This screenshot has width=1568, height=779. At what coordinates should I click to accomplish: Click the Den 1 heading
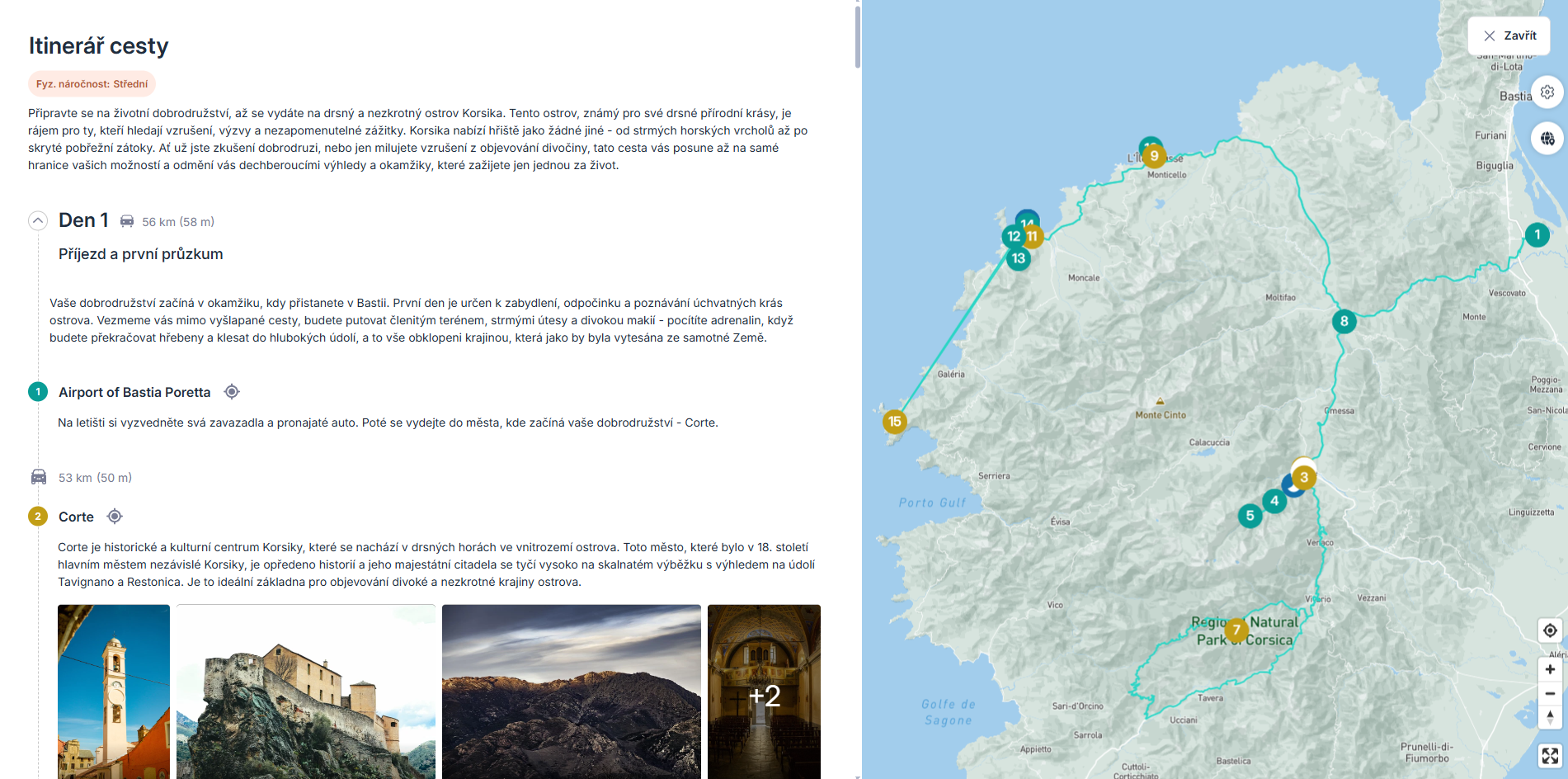coord(83,220)
